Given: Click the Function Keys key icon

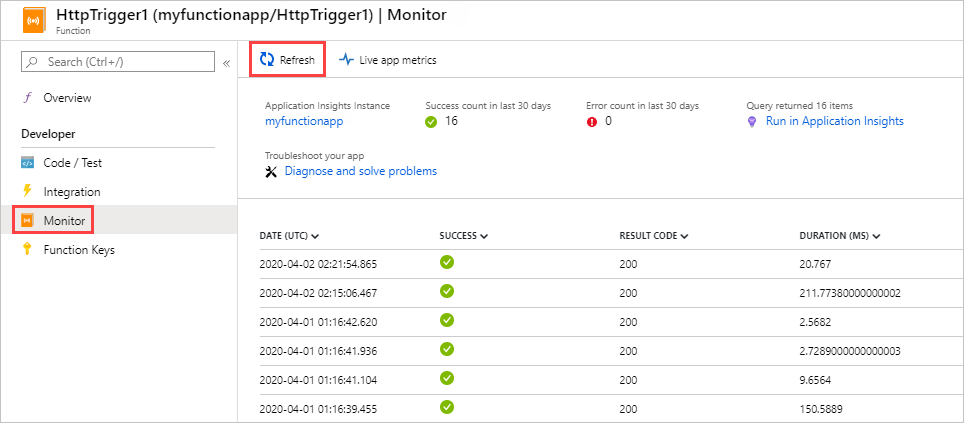Looking at the screenshot, I should (26, 249).
